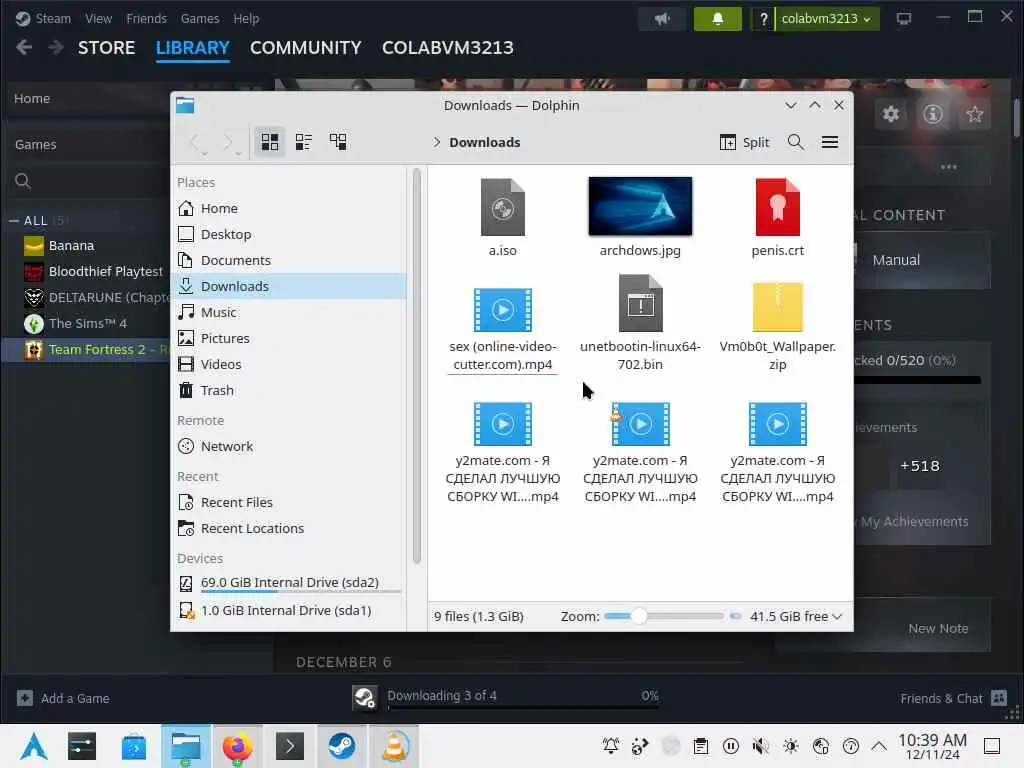Open colabvm3213 account dropdown
1024x768 pixels.
click(826, 19)
